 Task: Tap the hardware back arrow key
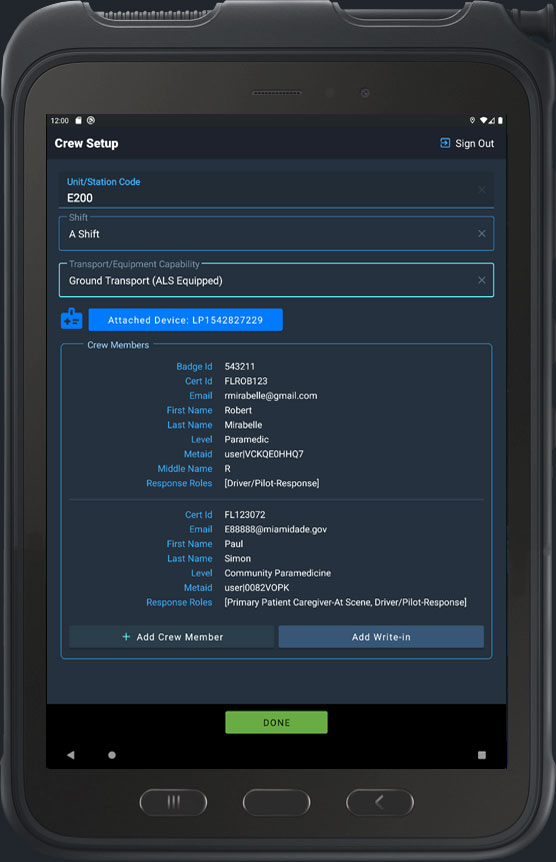379,803
